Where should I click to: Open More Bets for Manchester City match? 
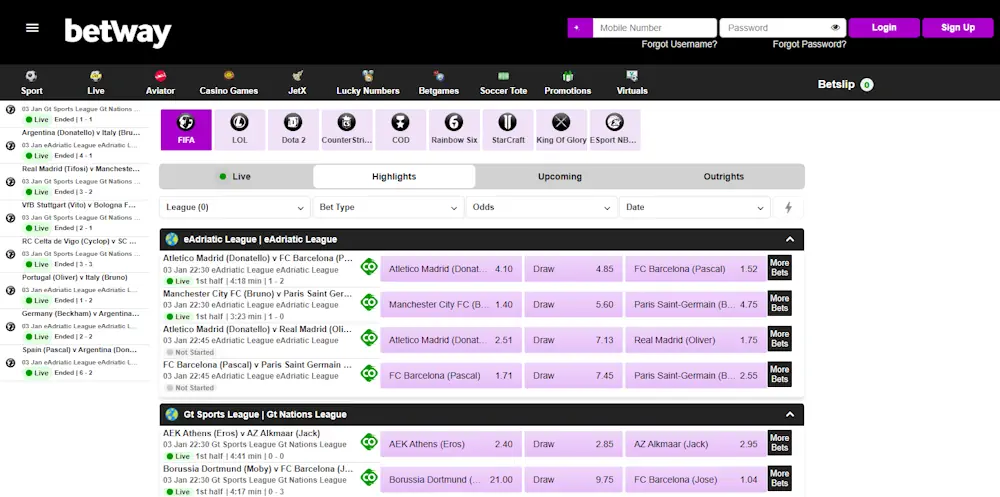(x=779, y=303)
